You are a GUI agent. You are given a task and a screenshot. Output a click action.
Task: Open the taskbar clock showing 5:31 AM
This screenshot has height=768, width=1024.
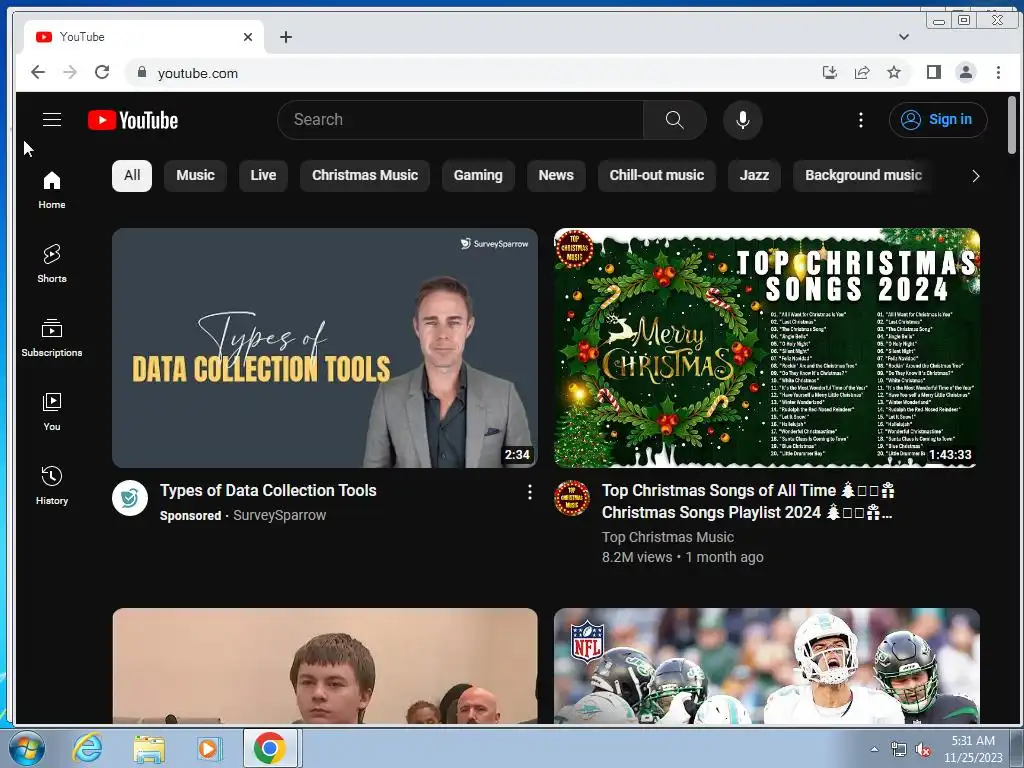(x=973, y=749)
